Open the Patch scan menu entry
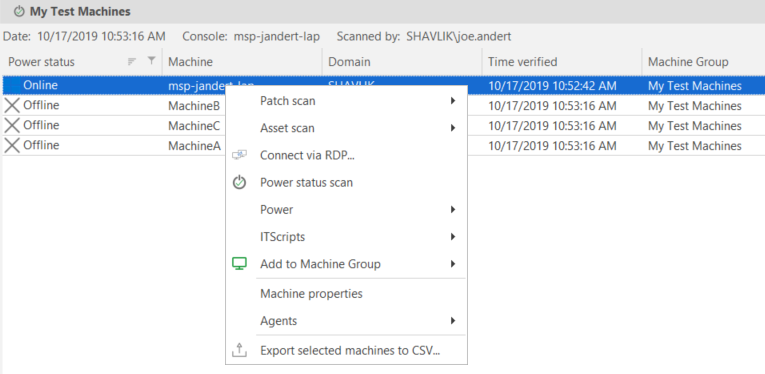 click(346, 101)
